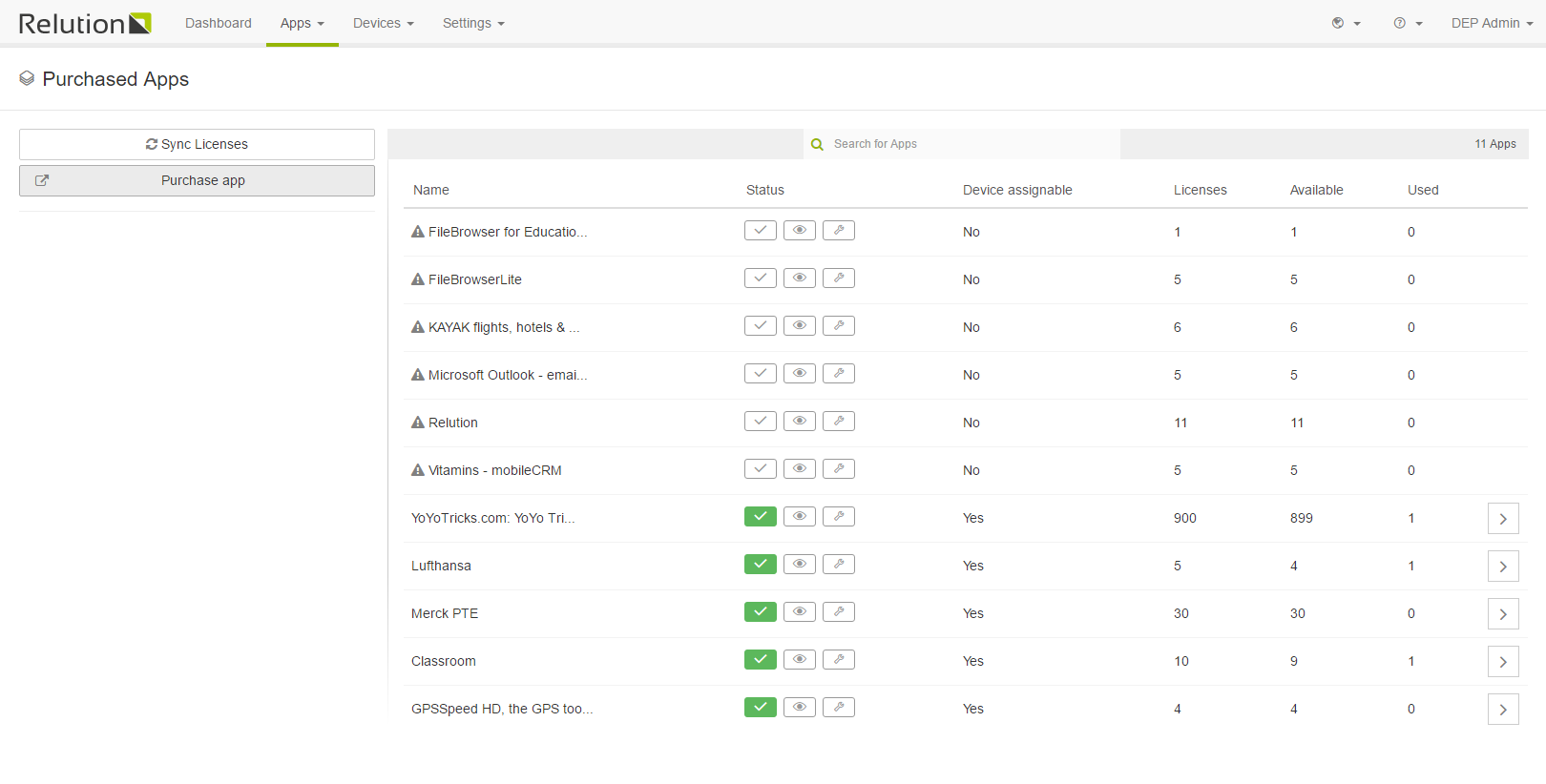This screenshot has width=1546, height=784.
Task: Toggle the eye icon for FileBrowserLite
Action: click(x=800, y=278)
